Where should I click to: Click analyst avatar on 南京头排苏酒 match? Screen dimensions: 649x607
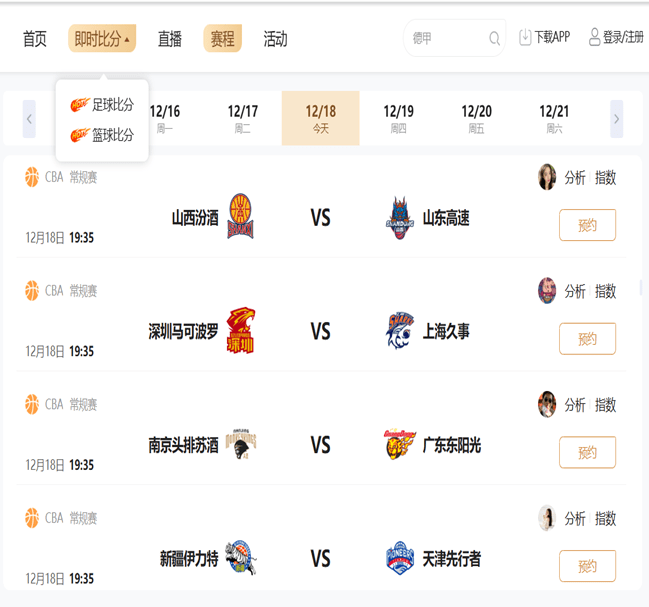click(x=547, y=404)
